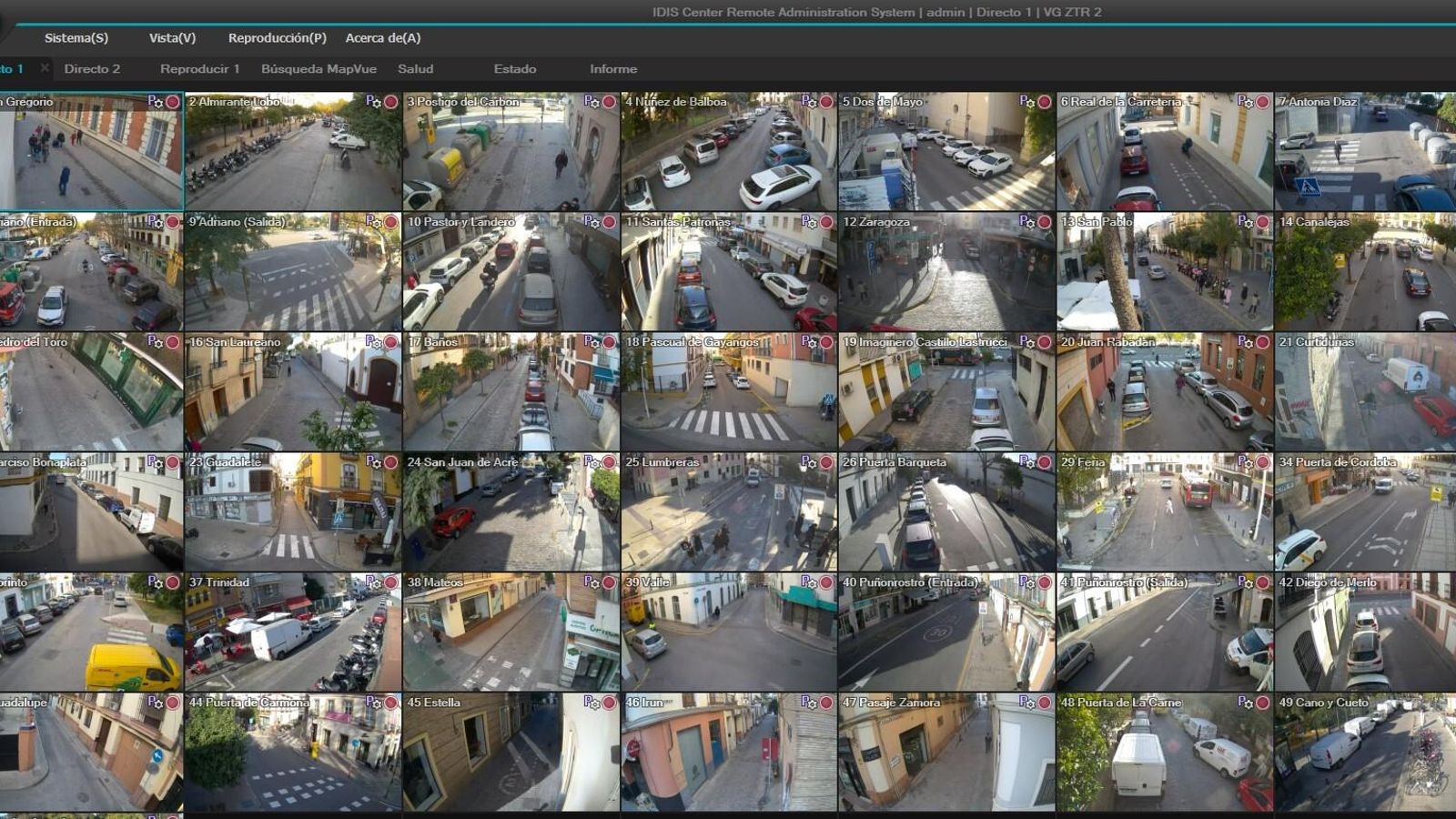The width and height of the screenshot is (1456, 819).
Task: Select the Informe tab
Action: [613, 69]
